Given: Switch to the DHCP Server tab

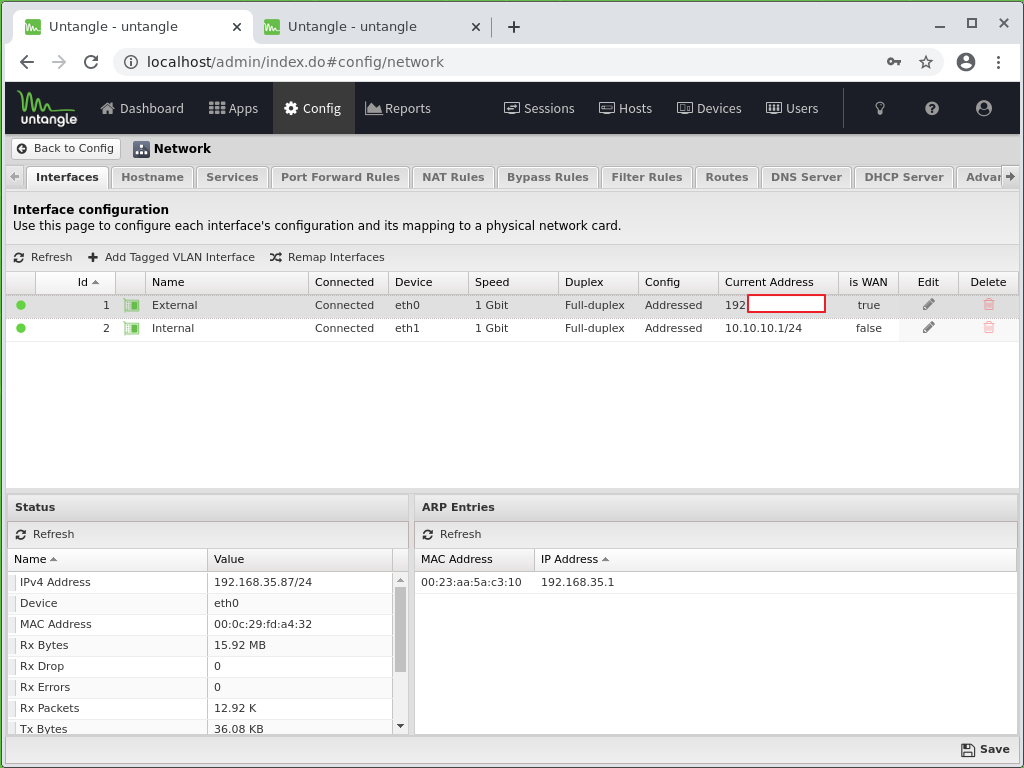Looking at the screenshot, I should coord(904,177).
